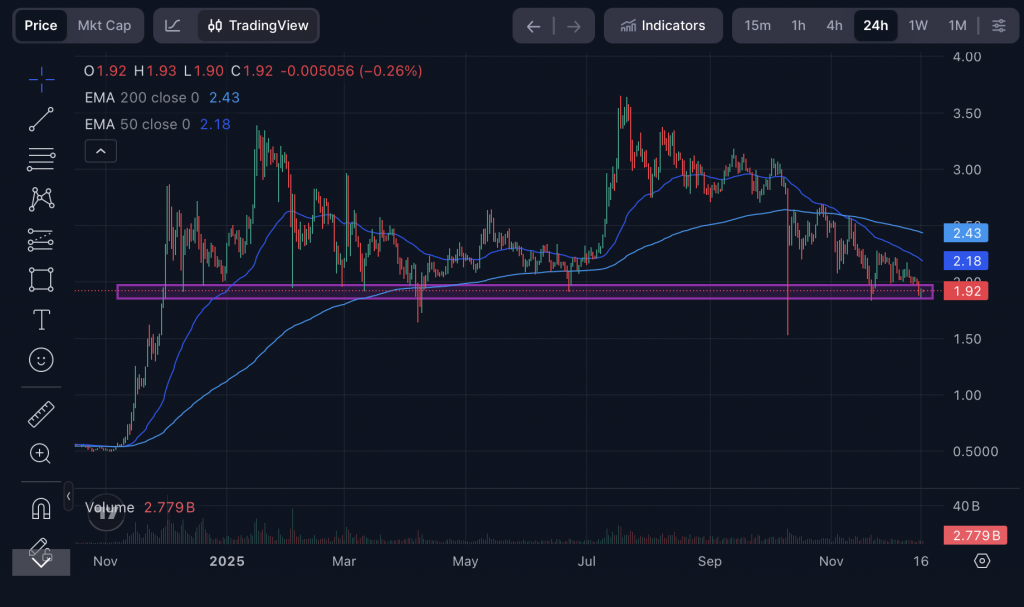Open the emoji icons tool
The height and width of the screenshot is (607, 1024).
(x=41, y=359)
